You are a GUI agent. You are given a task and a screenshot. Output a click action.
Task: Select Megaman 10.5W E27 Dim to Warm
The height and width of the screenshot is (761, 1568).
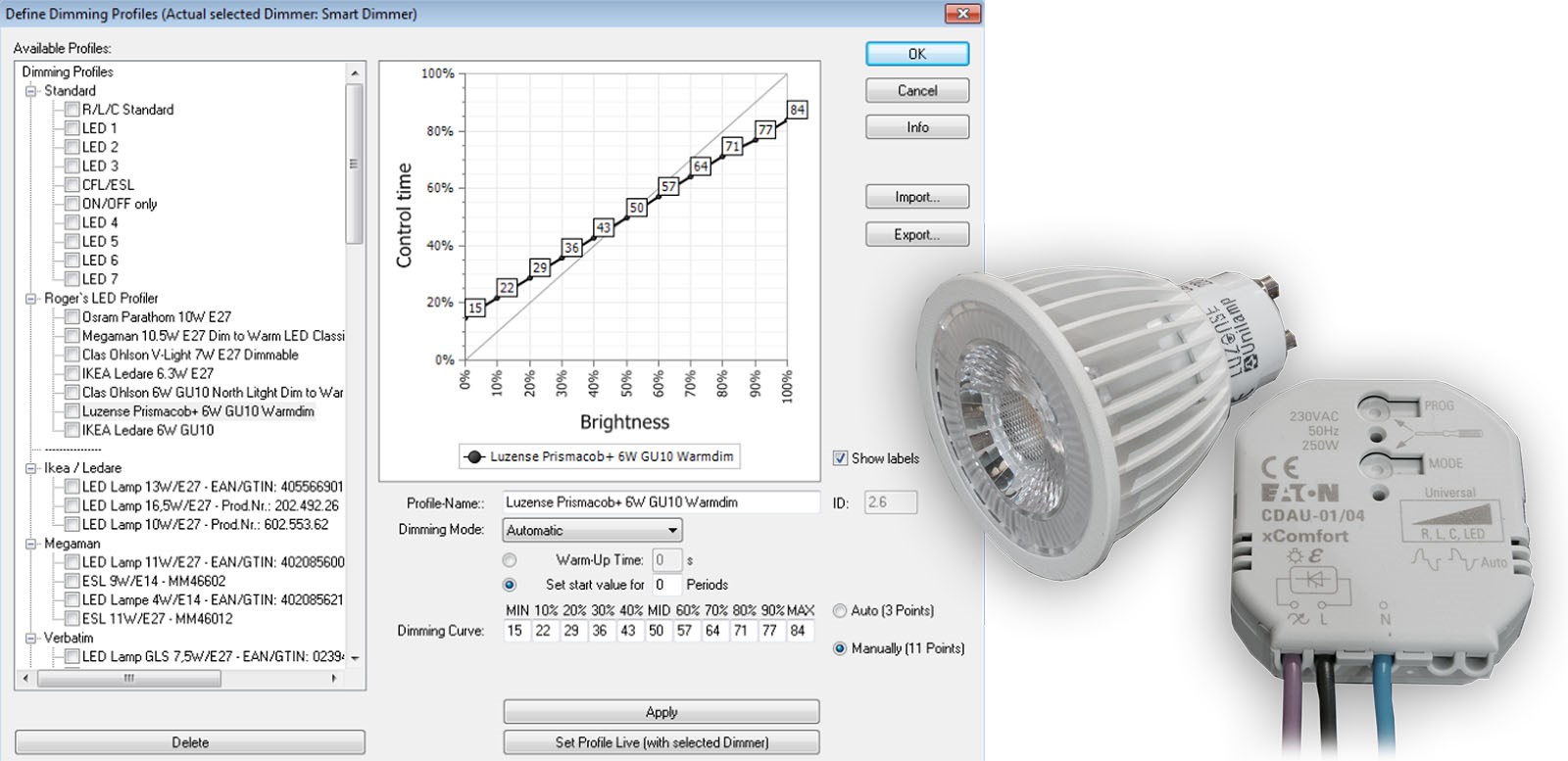[213, 336]
